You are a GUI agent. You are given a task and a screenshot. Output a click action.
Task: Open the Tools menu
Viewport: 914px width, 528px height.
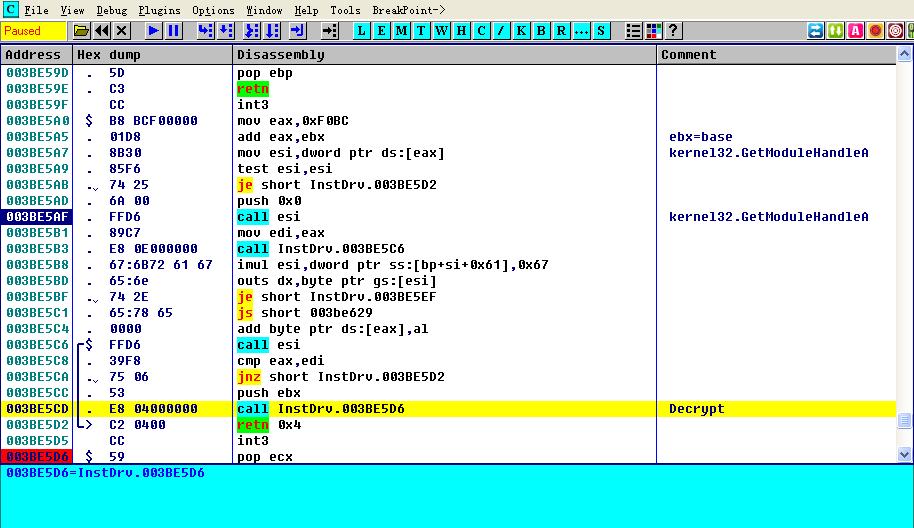(345, 10)
